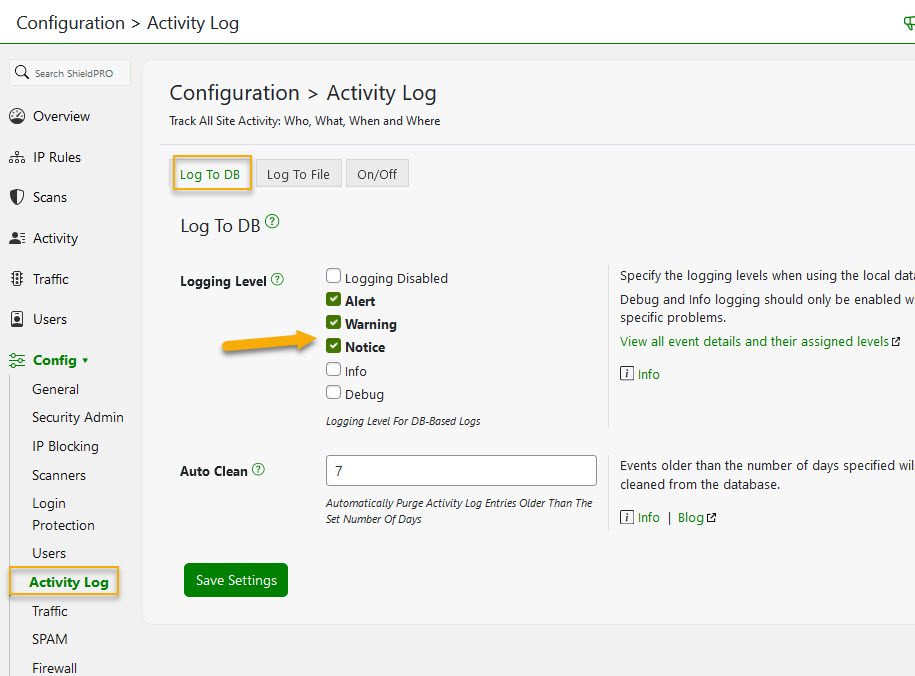Click the Traffic light icon
Image resolution: width=915 pixels, height=676 pixels.
point(17,279)
